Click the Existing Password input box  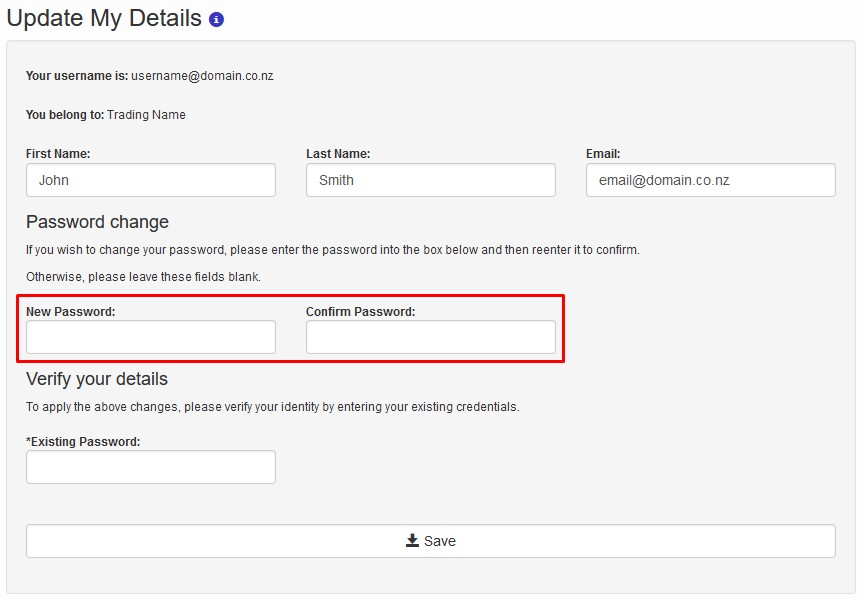[151, 467]
